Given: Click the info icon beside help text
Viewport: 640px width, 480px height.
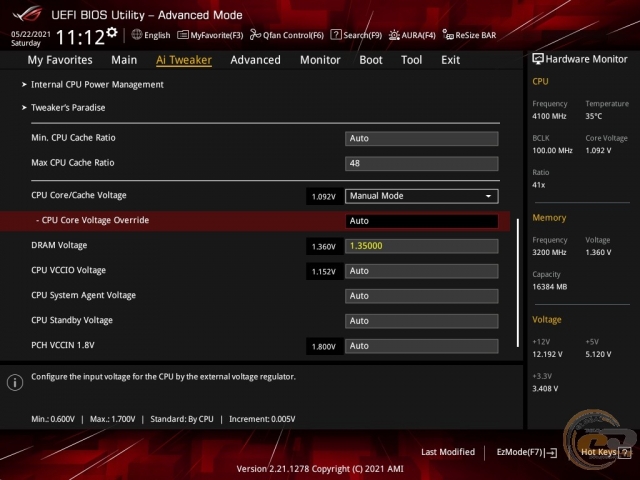Looking at the screenshot, I should pos(15,382).
